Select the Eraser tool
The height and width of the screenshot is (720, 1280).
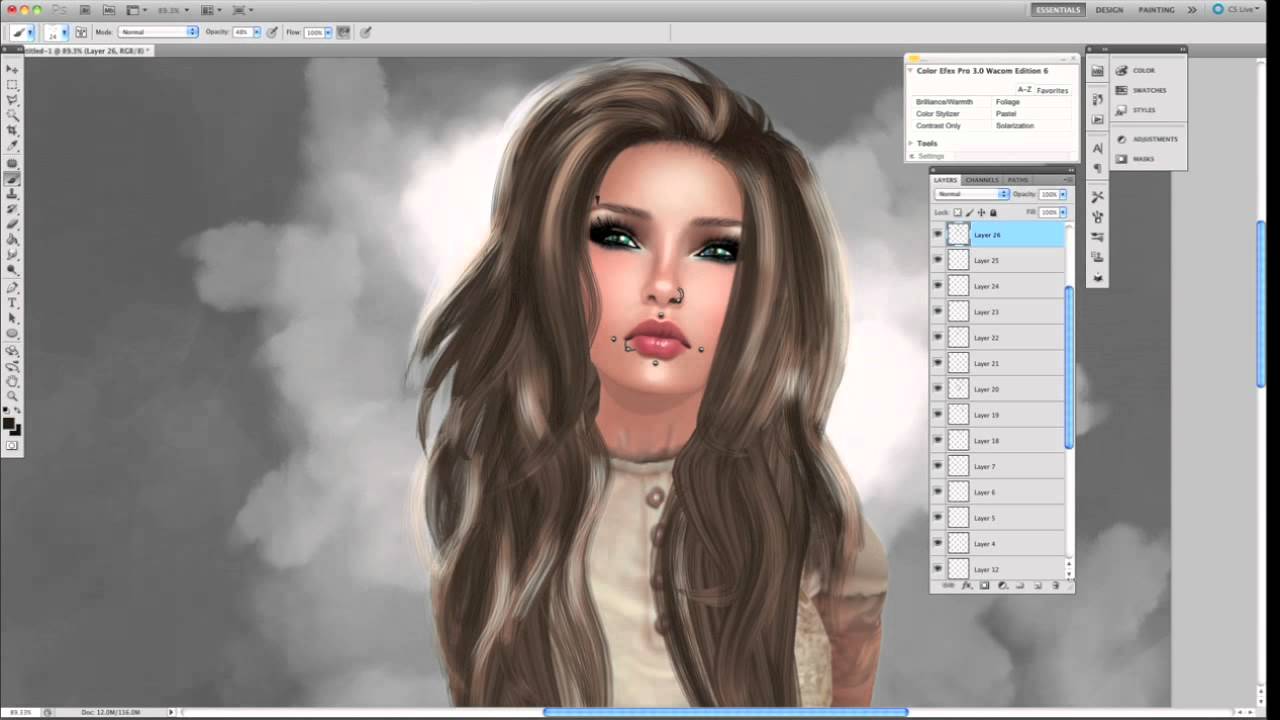click(x=12, y=225)
